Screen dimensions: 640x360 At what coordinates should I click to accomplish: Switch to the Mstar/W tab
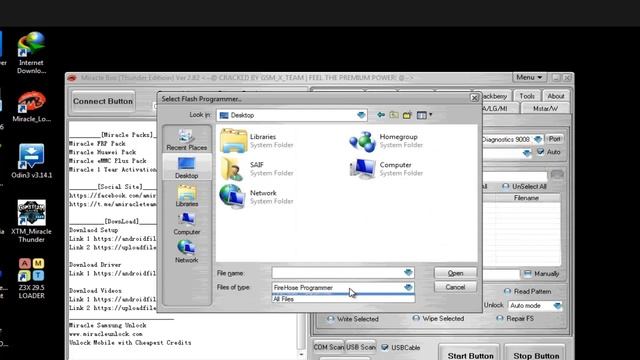coord(545,109)
